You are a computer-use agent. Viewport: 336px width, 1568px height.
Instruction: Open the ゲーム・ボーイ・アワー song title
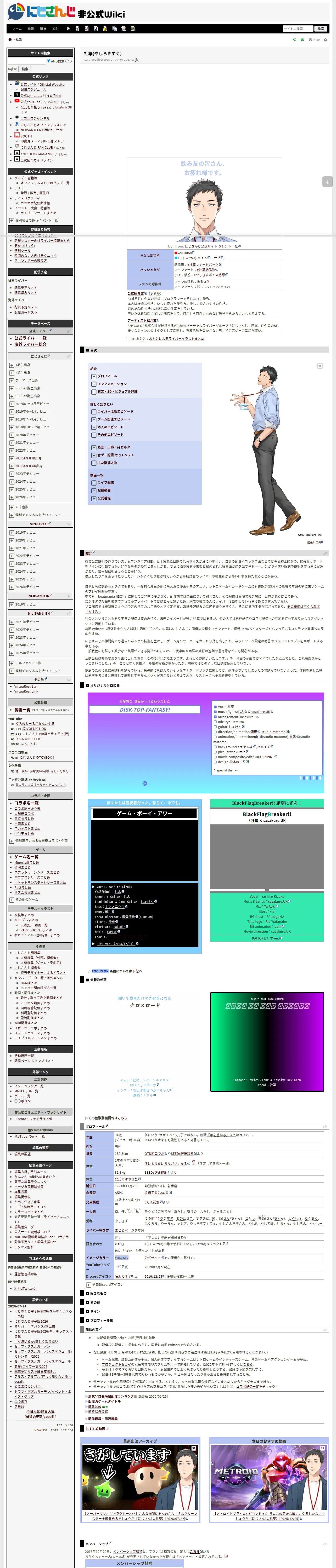coord(144,813)
